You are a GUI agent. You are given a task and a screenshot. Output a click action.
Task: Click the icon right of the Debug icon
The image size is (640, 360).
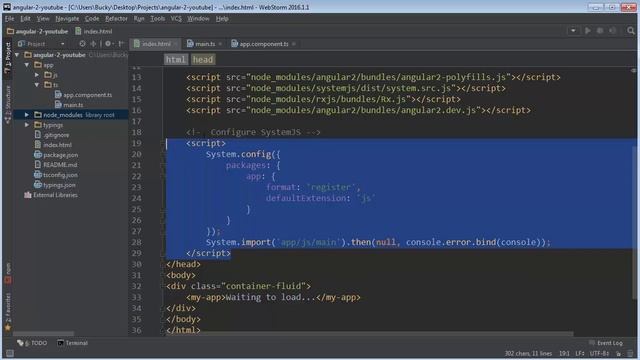click(612, 31)
